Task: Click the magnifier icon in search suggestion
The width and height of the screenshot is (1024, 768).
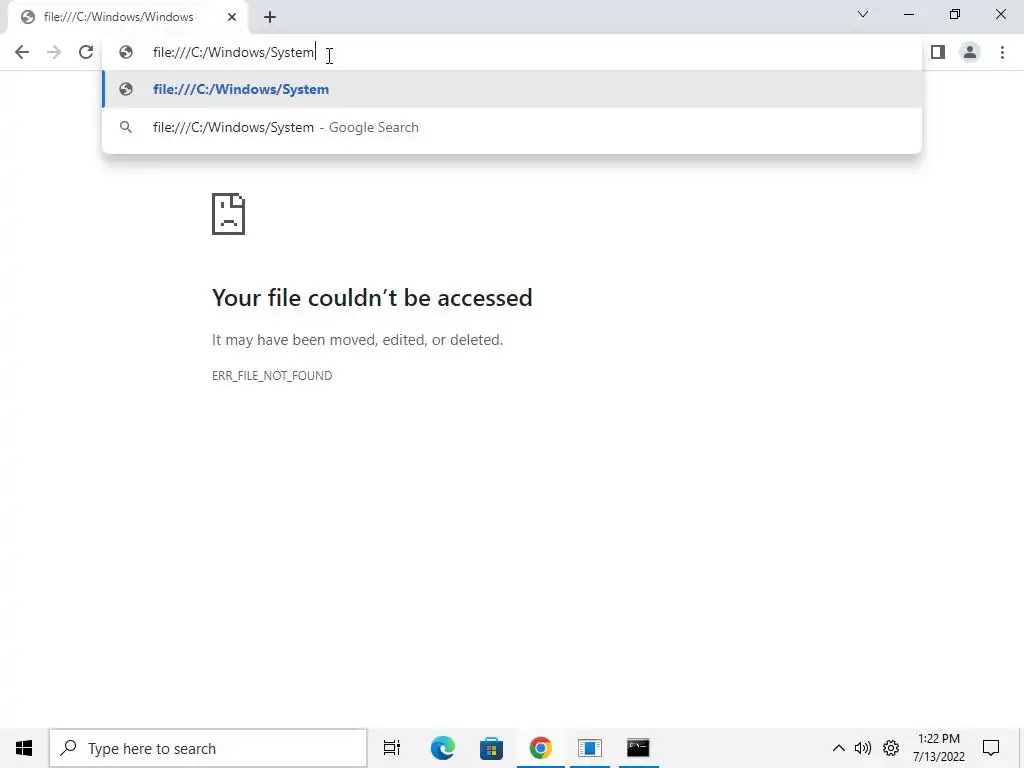Action: (126, 127)
